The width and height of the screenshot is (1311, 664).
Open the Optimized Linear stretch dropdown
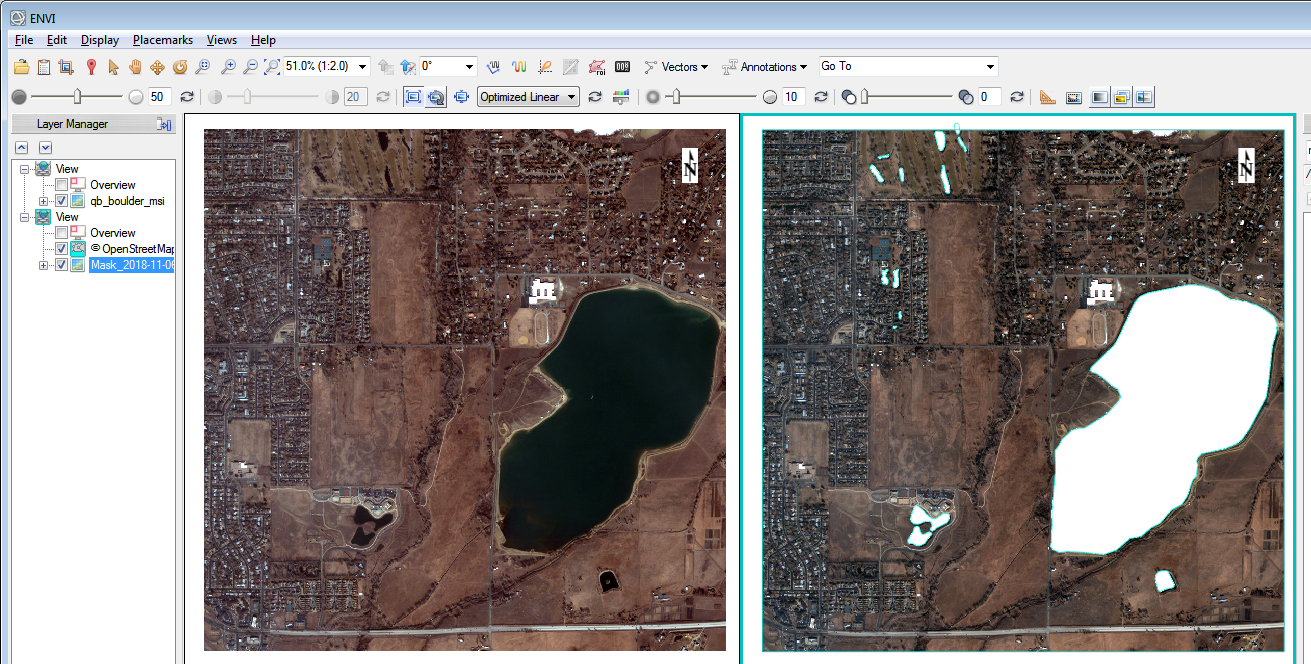click(571, 97)
